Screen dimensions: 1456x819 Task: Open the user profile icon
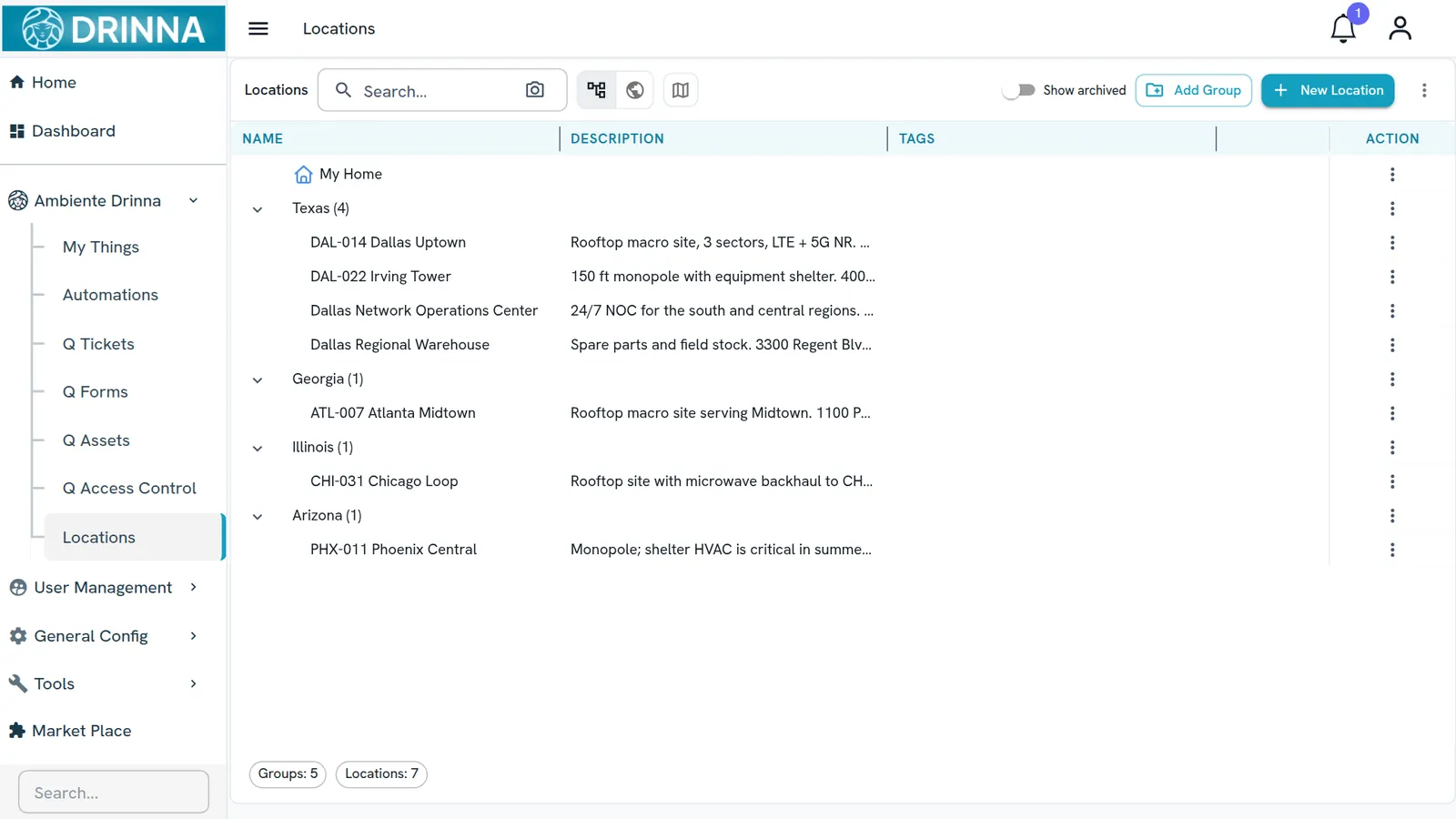coord(1400,28)
